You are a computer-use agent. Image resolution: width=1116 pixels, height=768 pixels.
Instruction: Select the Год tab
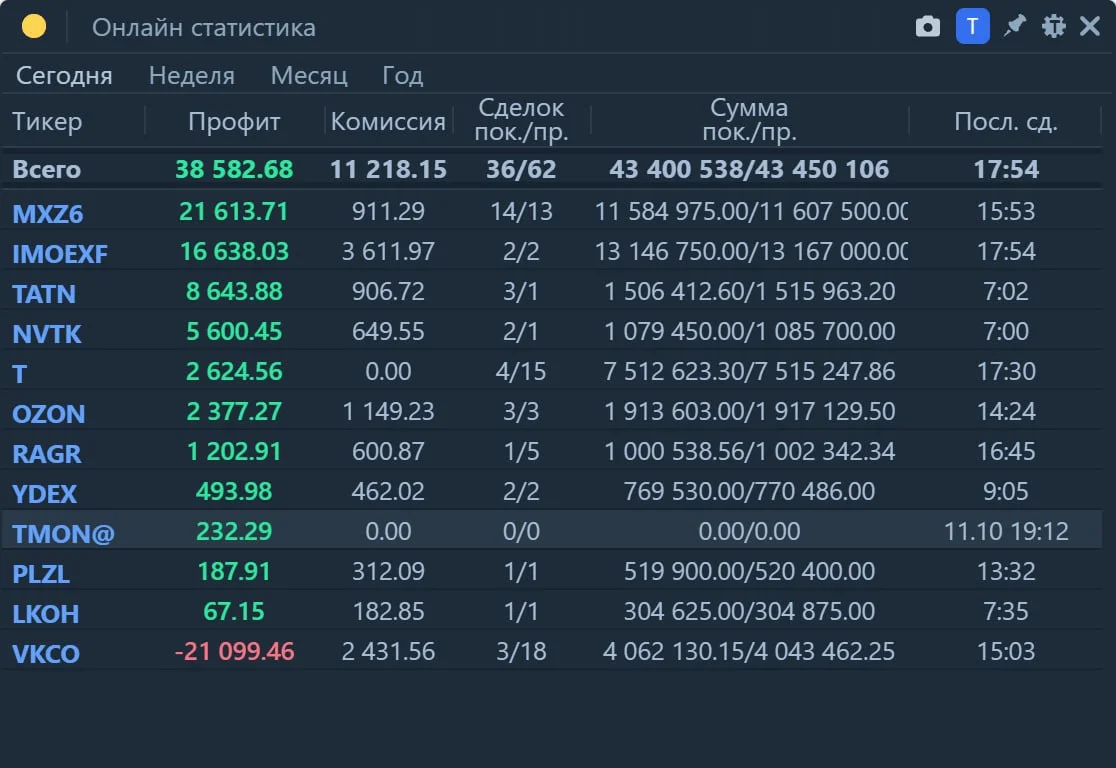(x=403, y=75)
